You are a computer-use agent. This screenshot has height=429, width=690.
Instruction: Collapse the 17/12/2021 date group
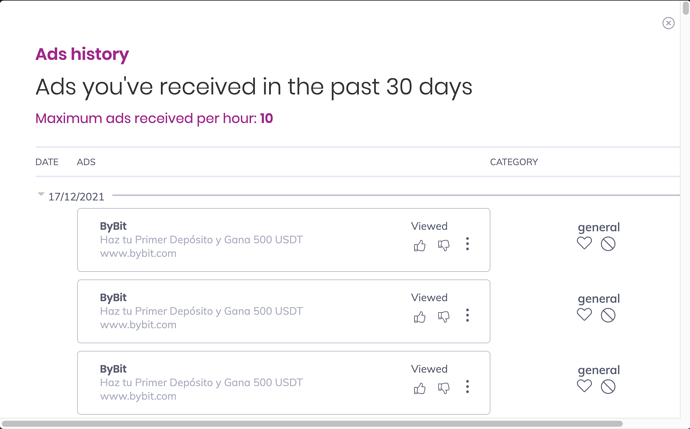click(41, 195)
